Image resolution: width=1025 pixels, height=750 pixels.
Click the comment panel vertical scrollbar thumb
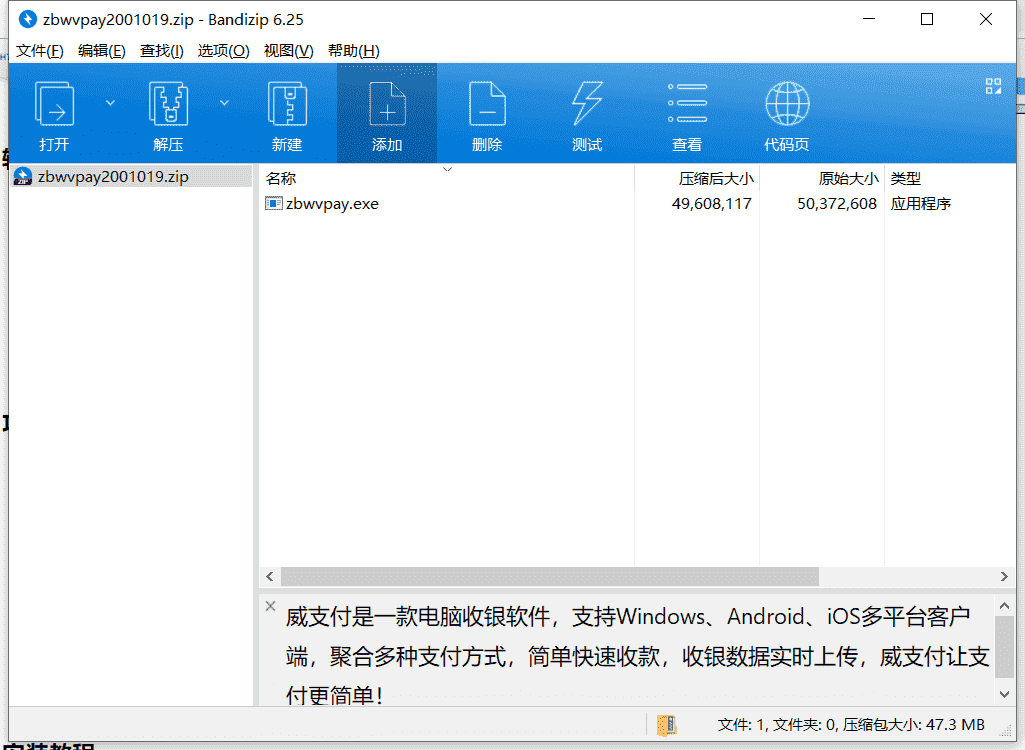pyautogui.click(x=1005, y=646)
